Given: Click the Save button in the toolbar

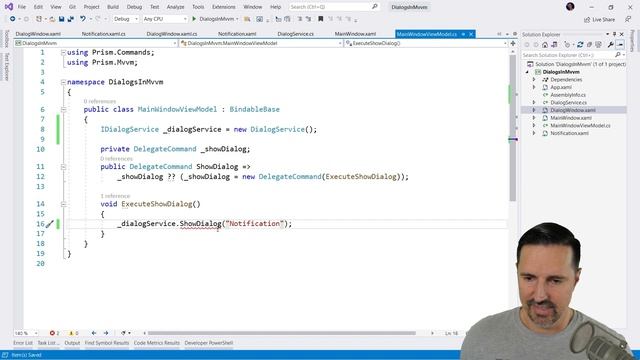Looking at the screenshot, I should [62, 19].
